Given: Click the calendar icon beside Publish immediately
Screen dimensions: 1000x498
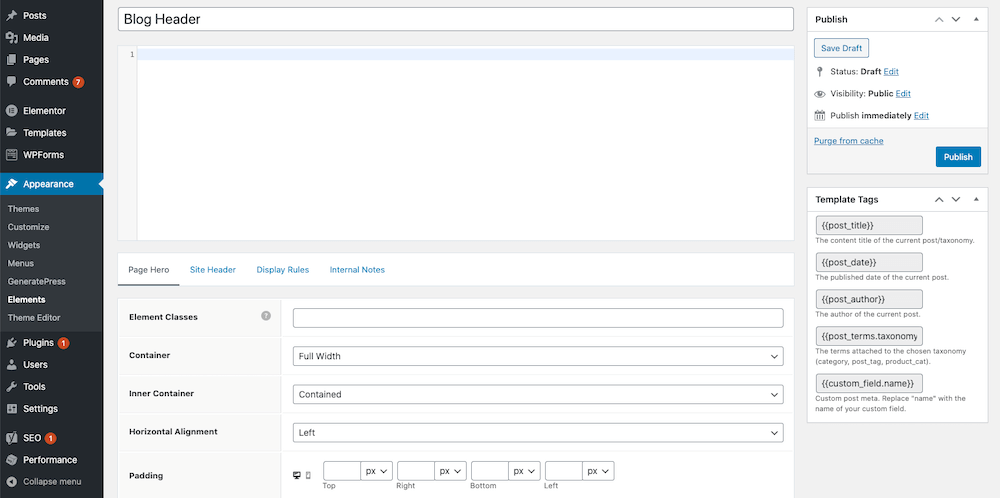Looking at the screenshot, I should point(820,115).
